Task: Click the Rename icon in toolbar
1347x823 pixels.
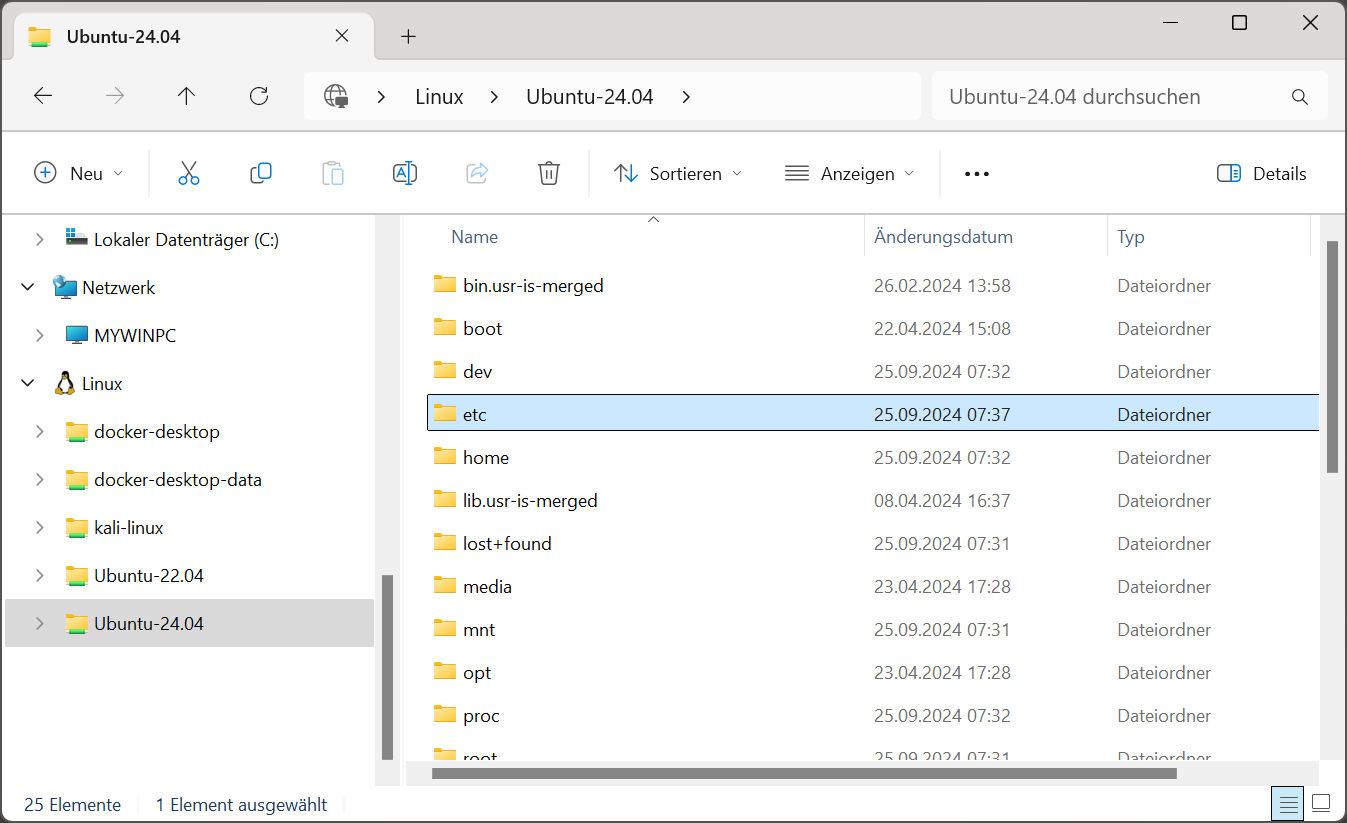Action: click(405, 173)
